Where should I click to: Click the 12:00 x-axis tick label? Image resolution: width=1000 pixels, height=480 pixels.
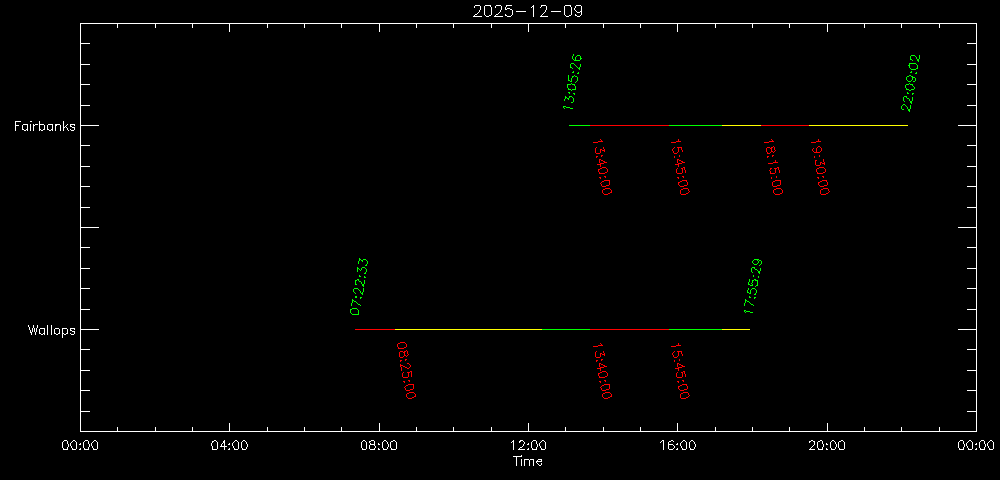527,446
